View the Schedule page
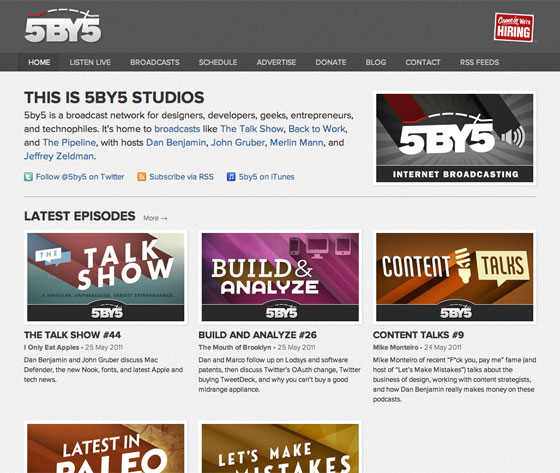 tap(218, 62)
